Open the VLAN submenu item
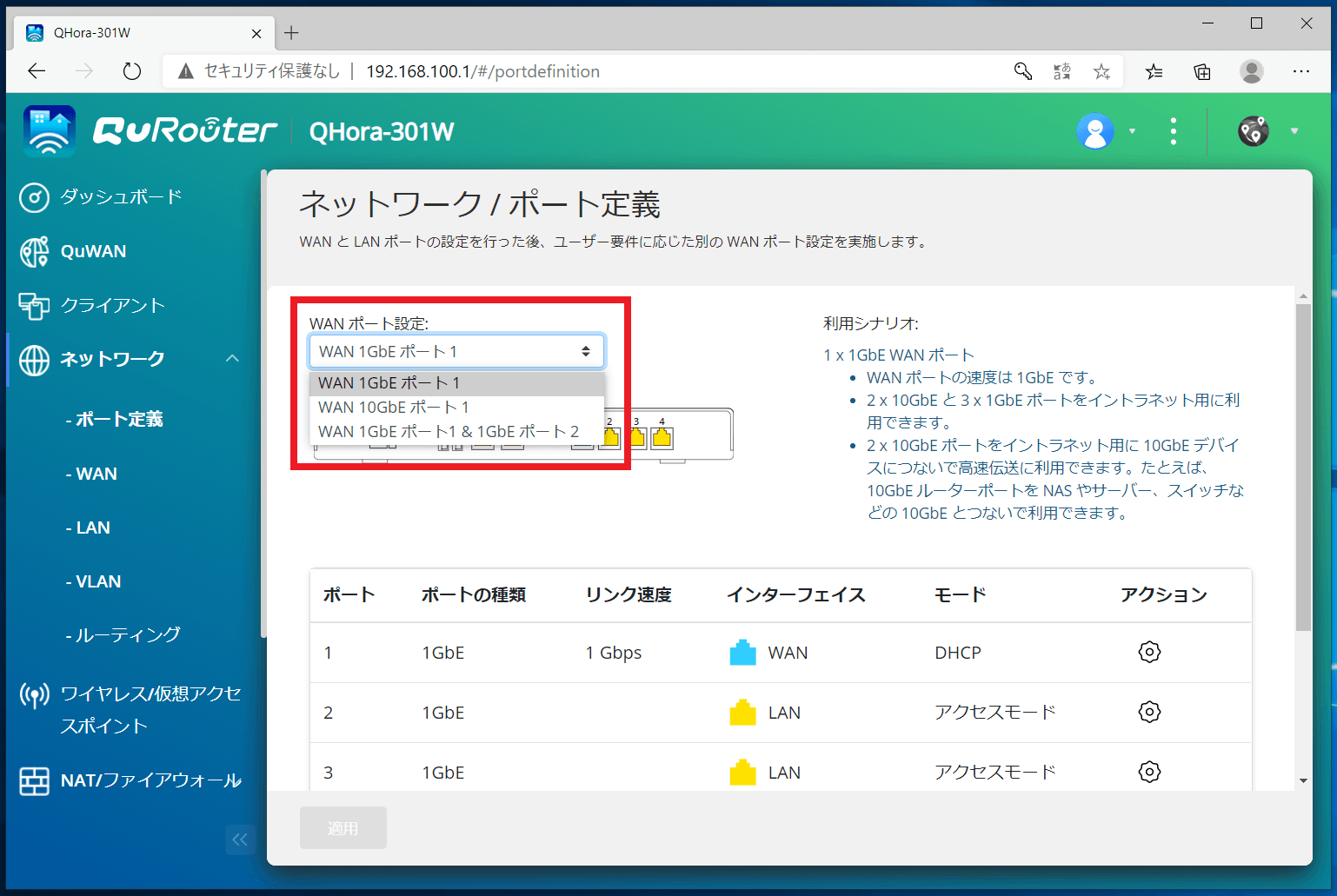 click(x=93, y=581)
